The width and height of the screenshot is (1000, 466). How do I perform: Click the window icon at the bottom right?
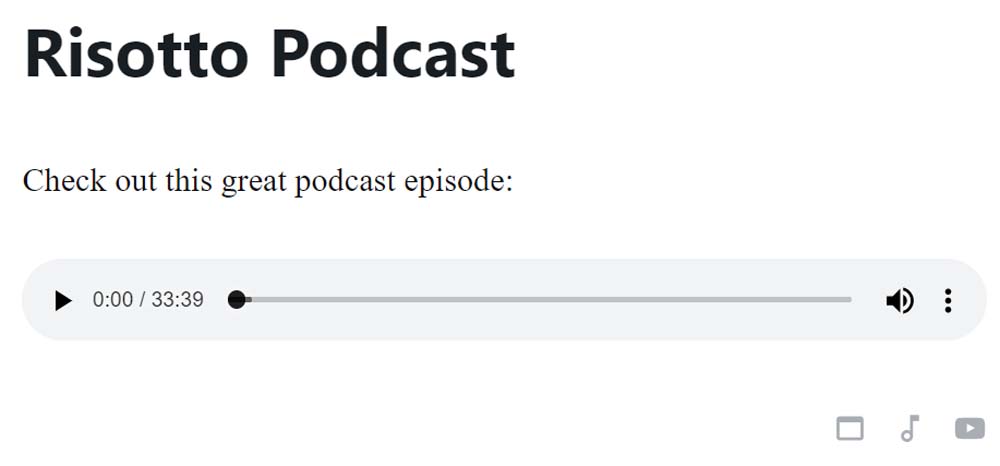[x=850, y=428]
